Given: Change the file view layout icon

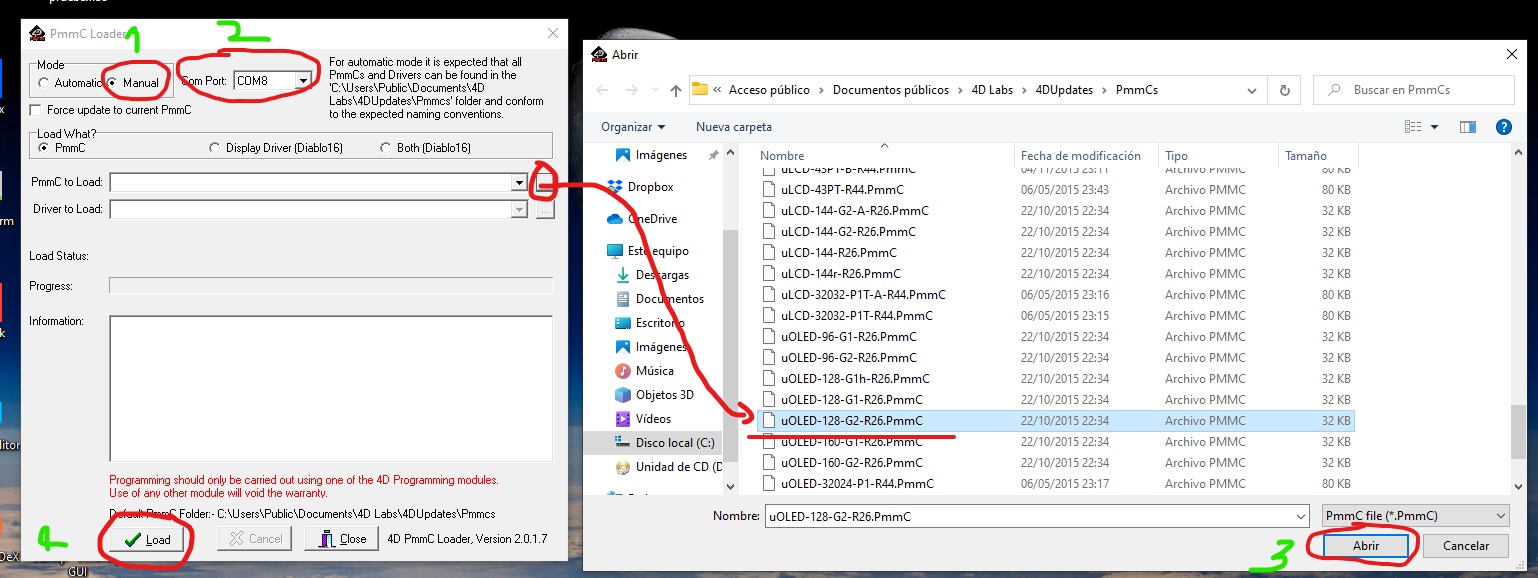Looking at the screenshot, I should 1413,127.
